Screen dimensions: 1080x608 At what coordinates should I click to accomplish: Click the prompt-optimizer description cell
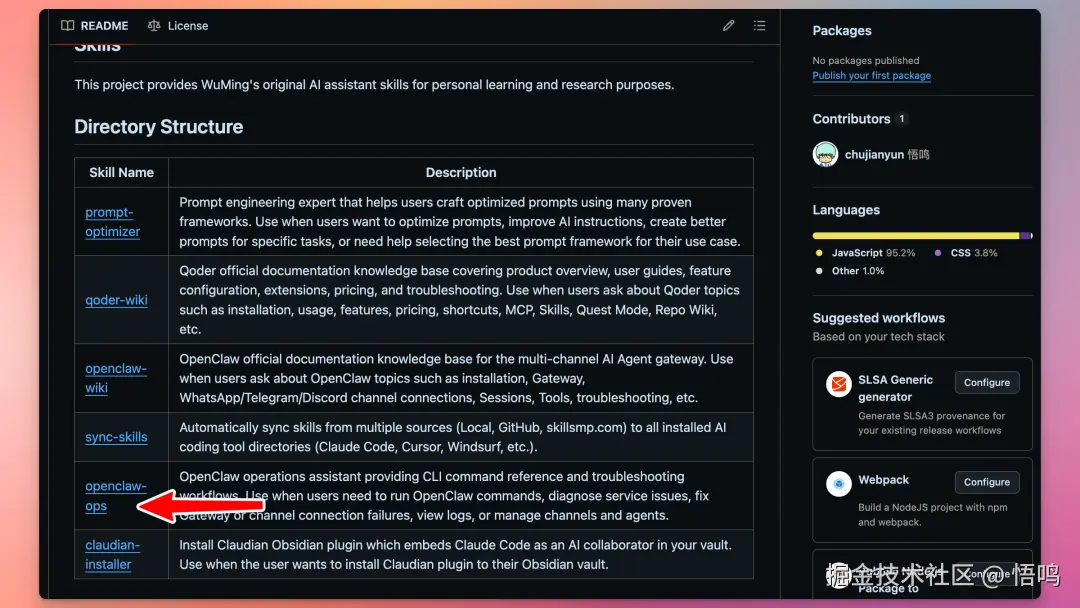click(x=461, y=222)
